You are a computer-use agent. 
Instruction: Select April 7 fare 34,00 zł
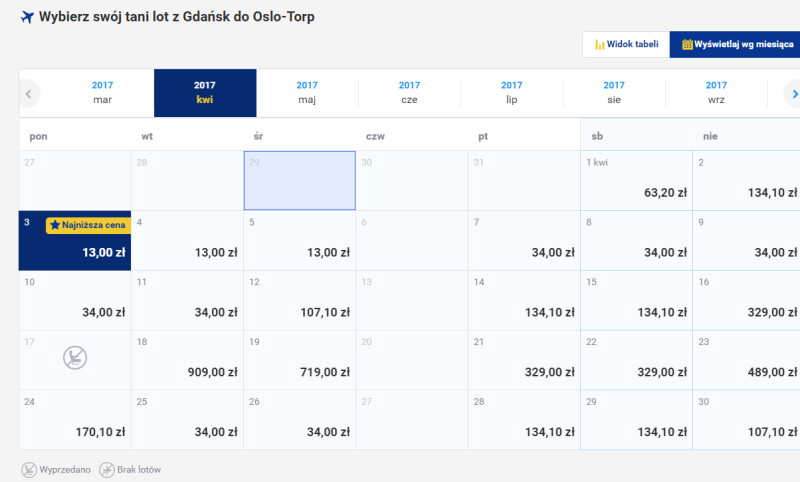[x=524, y=241]
